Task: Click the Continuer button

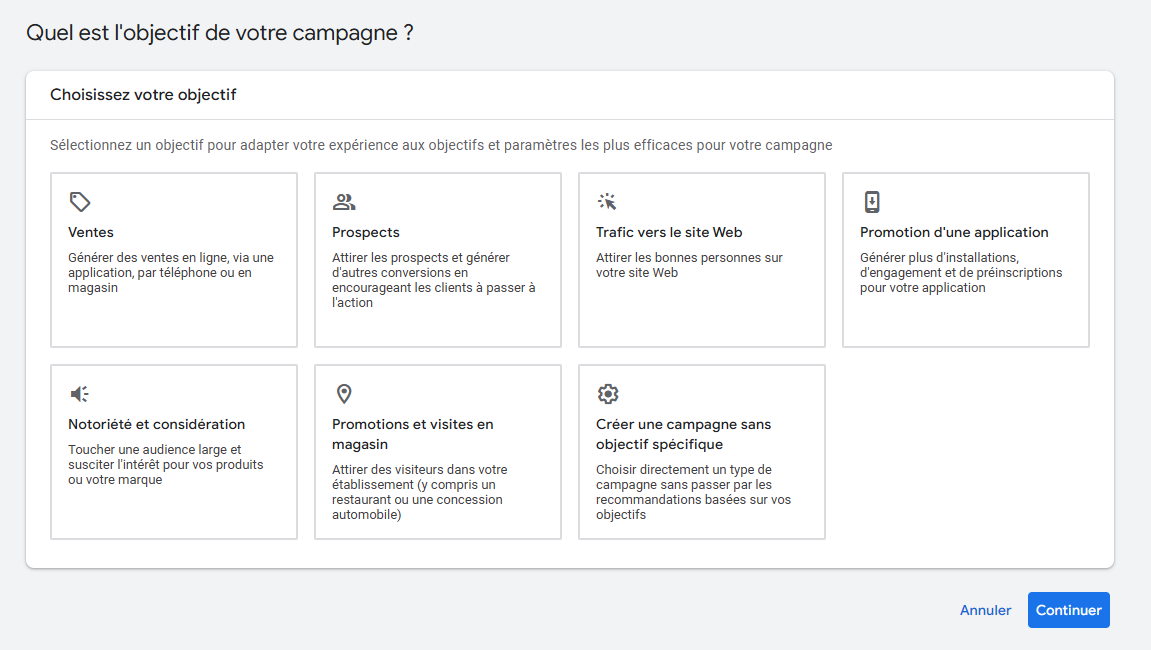Action: 1068,610
